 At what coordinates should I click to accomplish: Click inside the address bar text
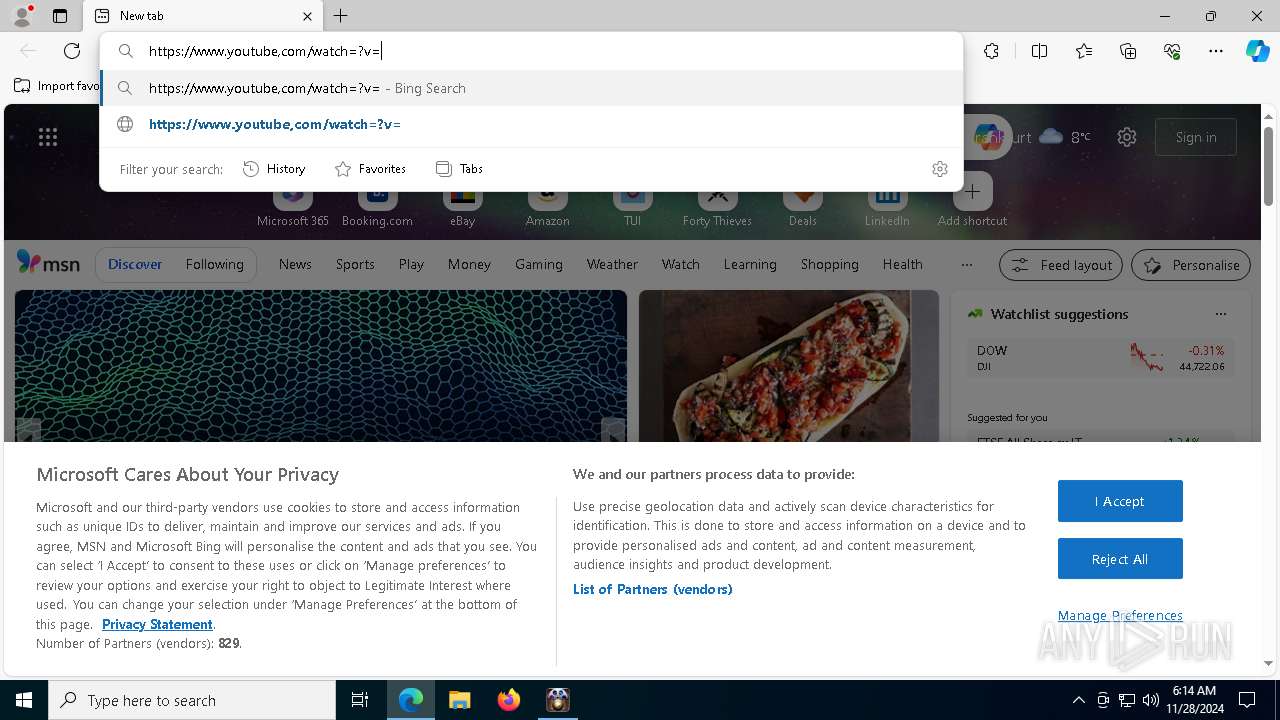pos(265,51)
